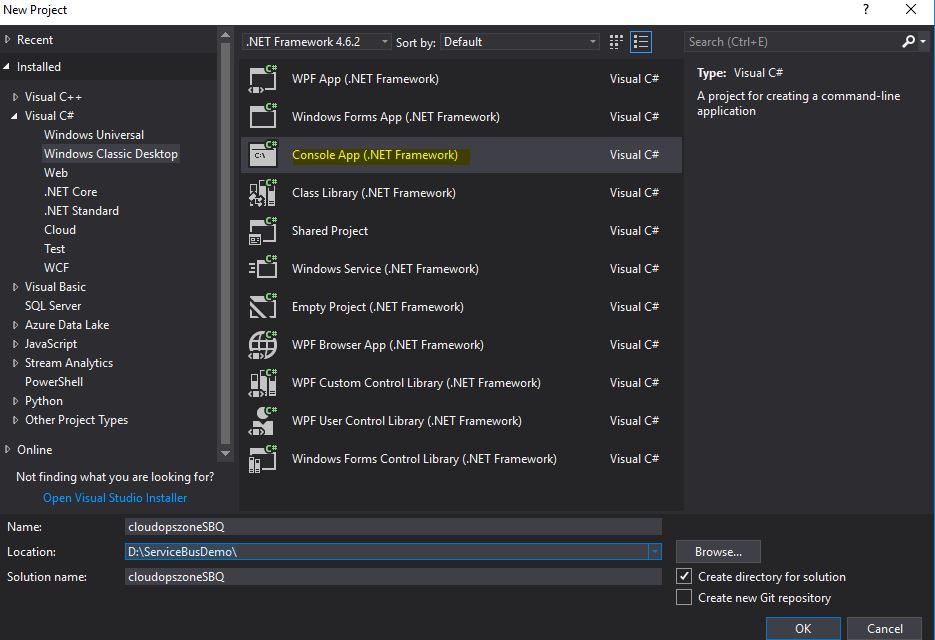
Task: Open the Location path dropdown arrow
Action: pyautogui.click(x=655, y=552)
